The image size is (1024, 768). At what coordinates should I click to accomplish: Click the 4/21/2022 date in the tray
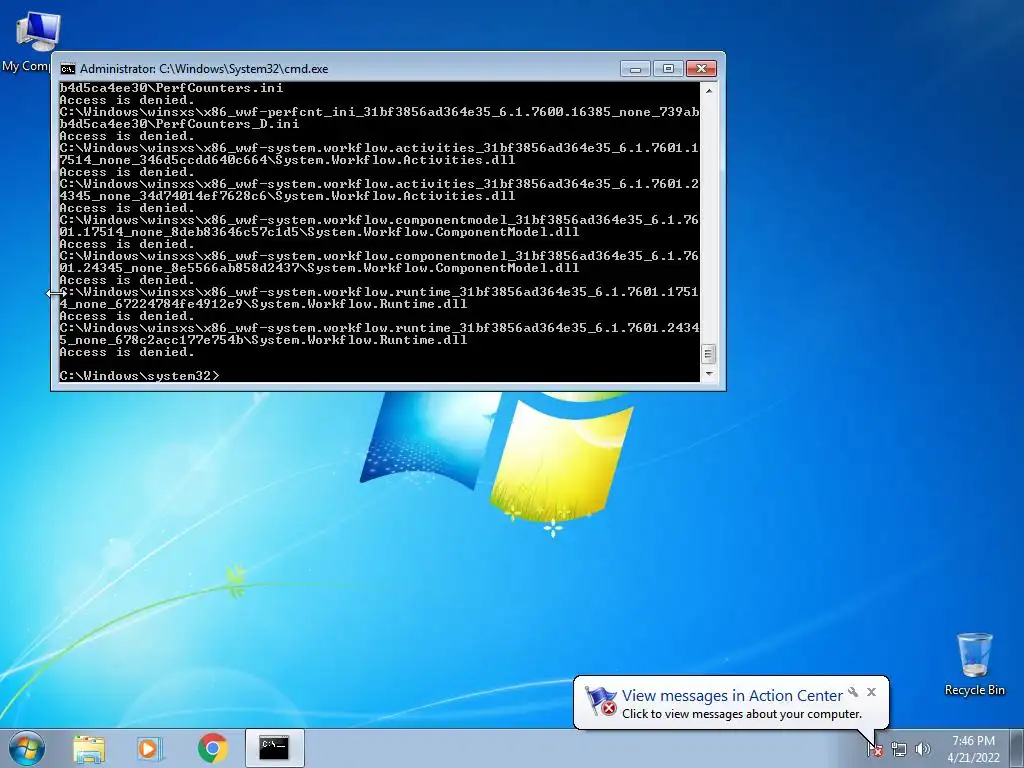[973, 758]
